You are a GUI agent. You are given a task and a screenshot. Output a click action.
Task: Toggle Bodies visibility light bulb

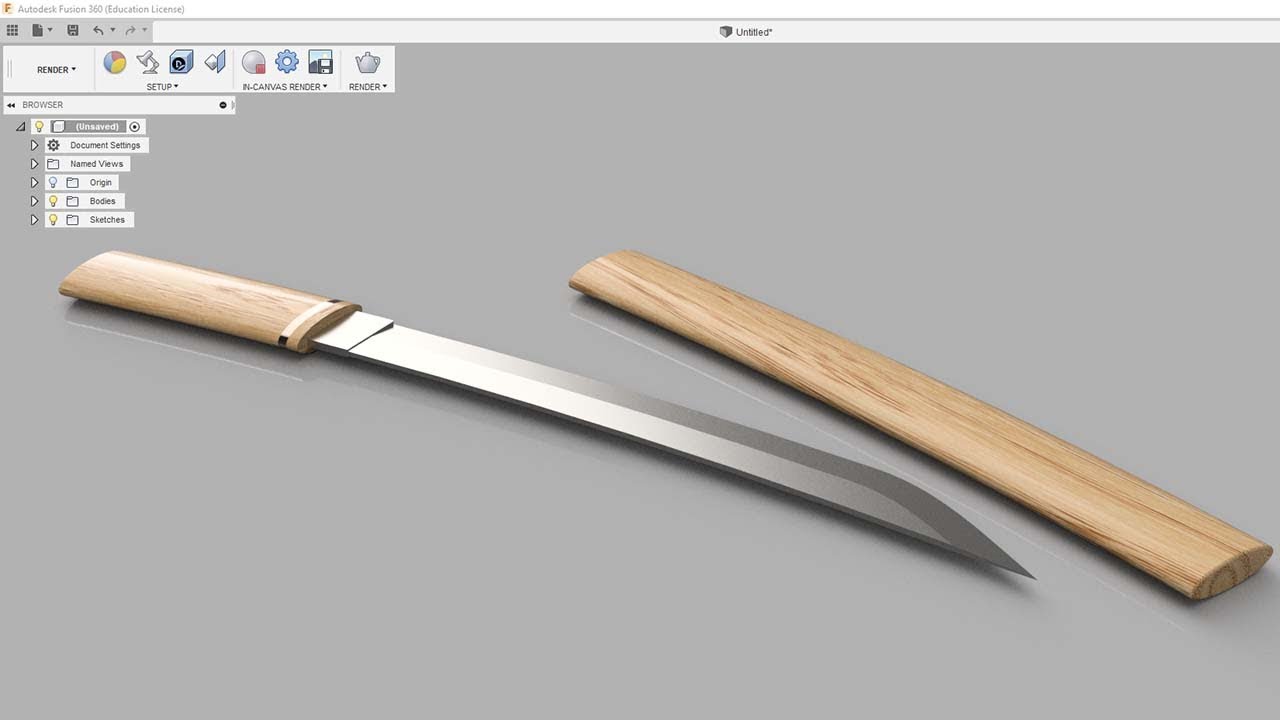pos(53,201)
